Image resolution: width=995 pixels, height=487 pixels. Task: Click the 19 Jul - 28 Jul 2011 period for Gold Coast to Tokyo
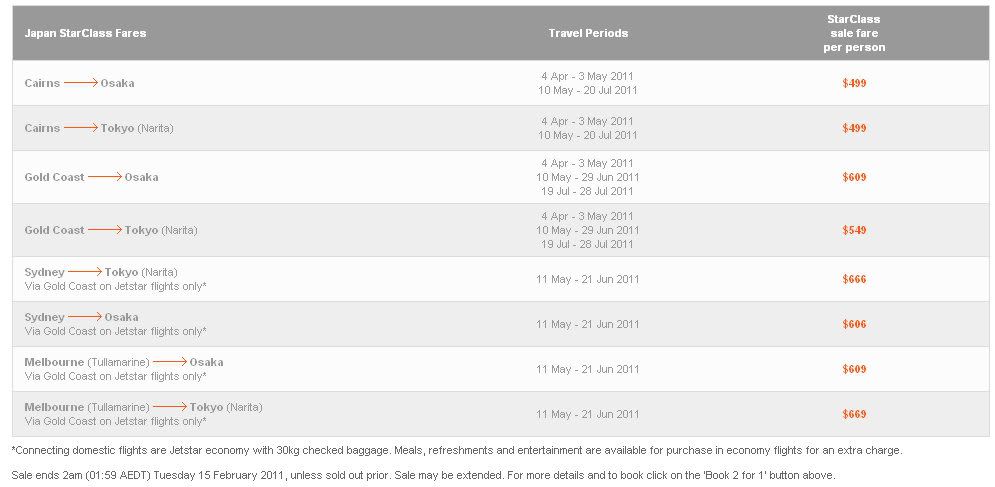pos(588,244)
